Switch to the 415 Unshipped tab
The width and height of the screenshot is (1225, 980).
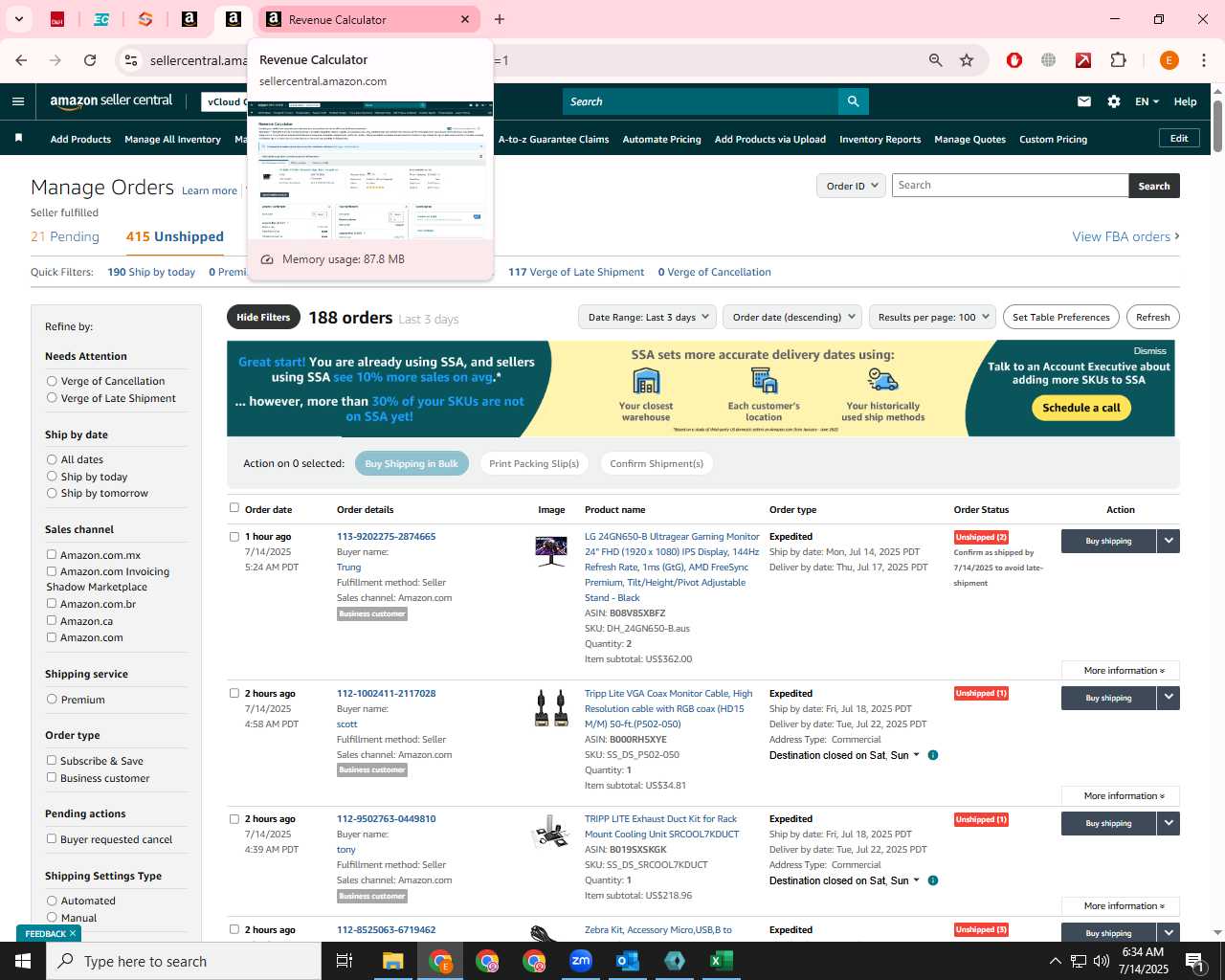pos(175,236)
